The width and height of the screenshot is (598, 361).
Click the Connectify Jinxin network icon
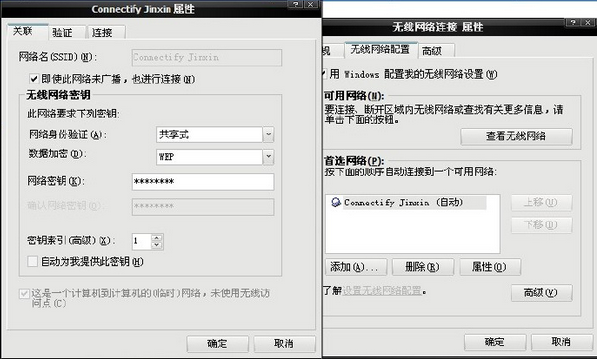click(x=336, y=202)
